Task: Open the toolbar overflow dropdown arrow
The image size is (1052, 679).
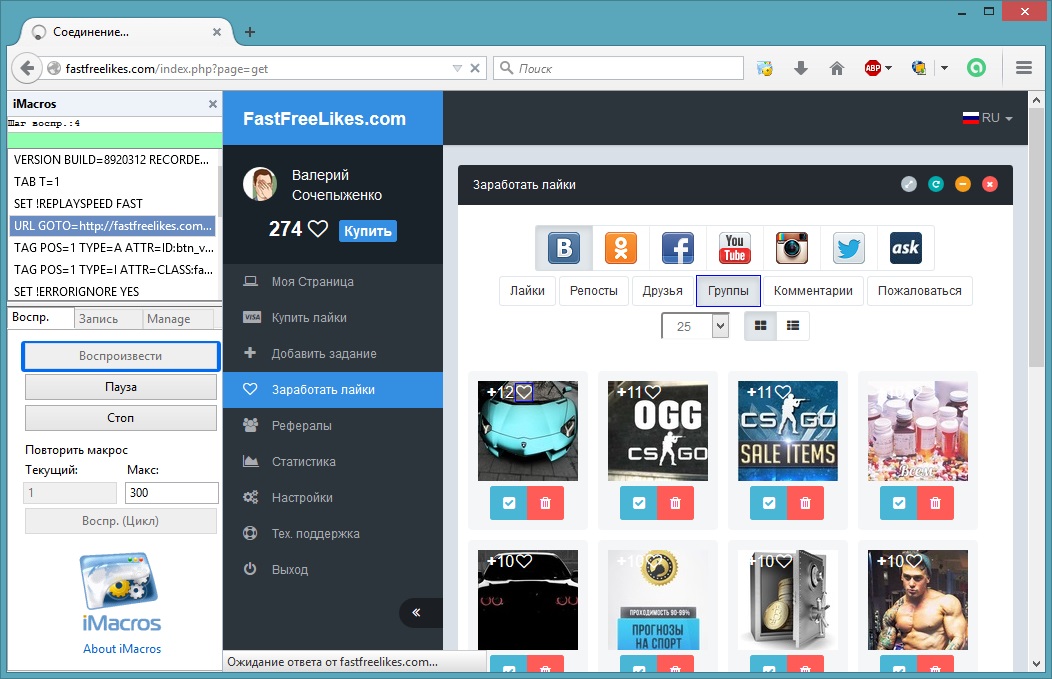Action: 945,68
